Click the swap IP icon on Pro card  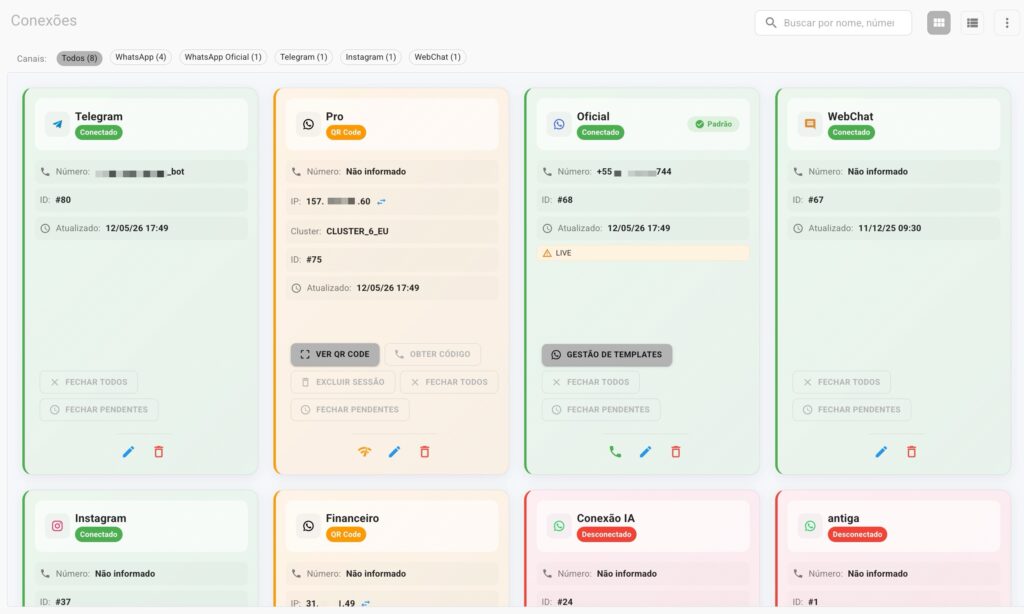coord(381,202)
